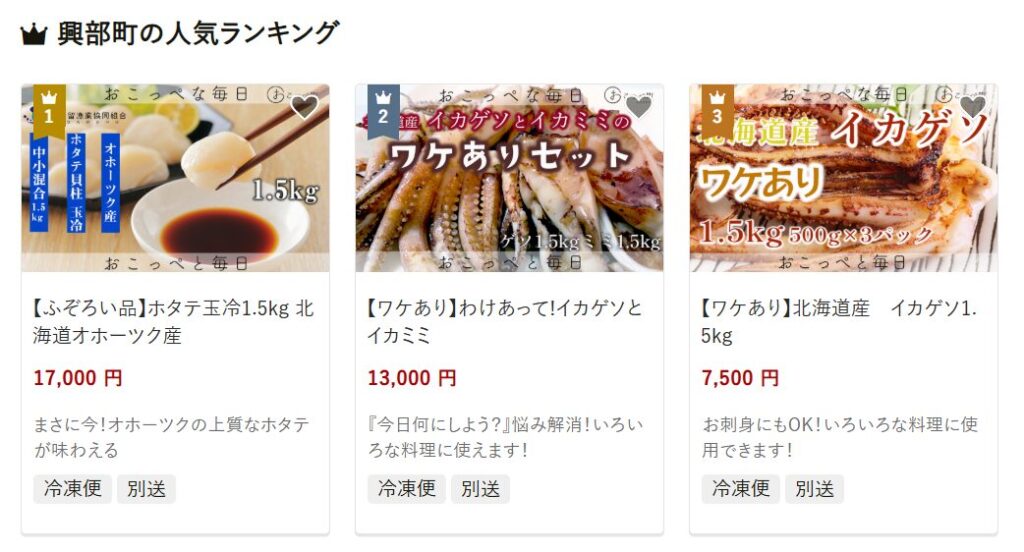Click the rank 2 silver crown badge

point(383,110)
